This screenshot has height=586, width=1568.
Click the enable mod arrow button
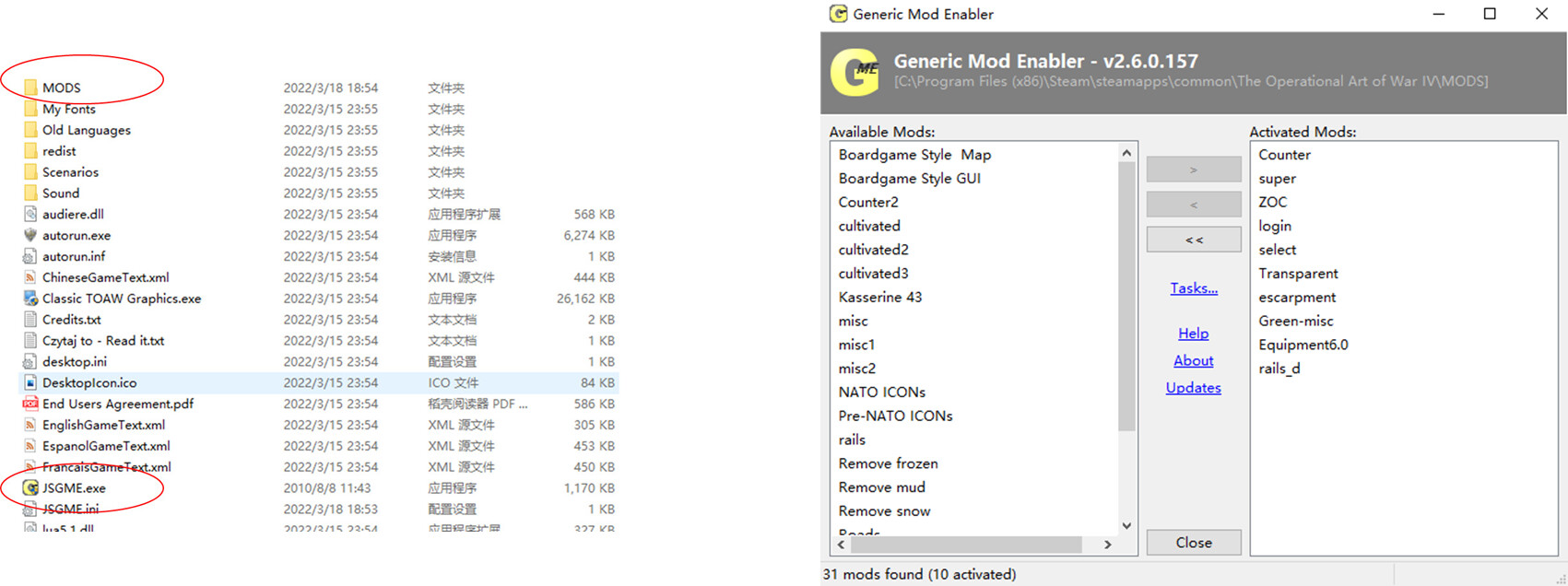pos(1194,170)
